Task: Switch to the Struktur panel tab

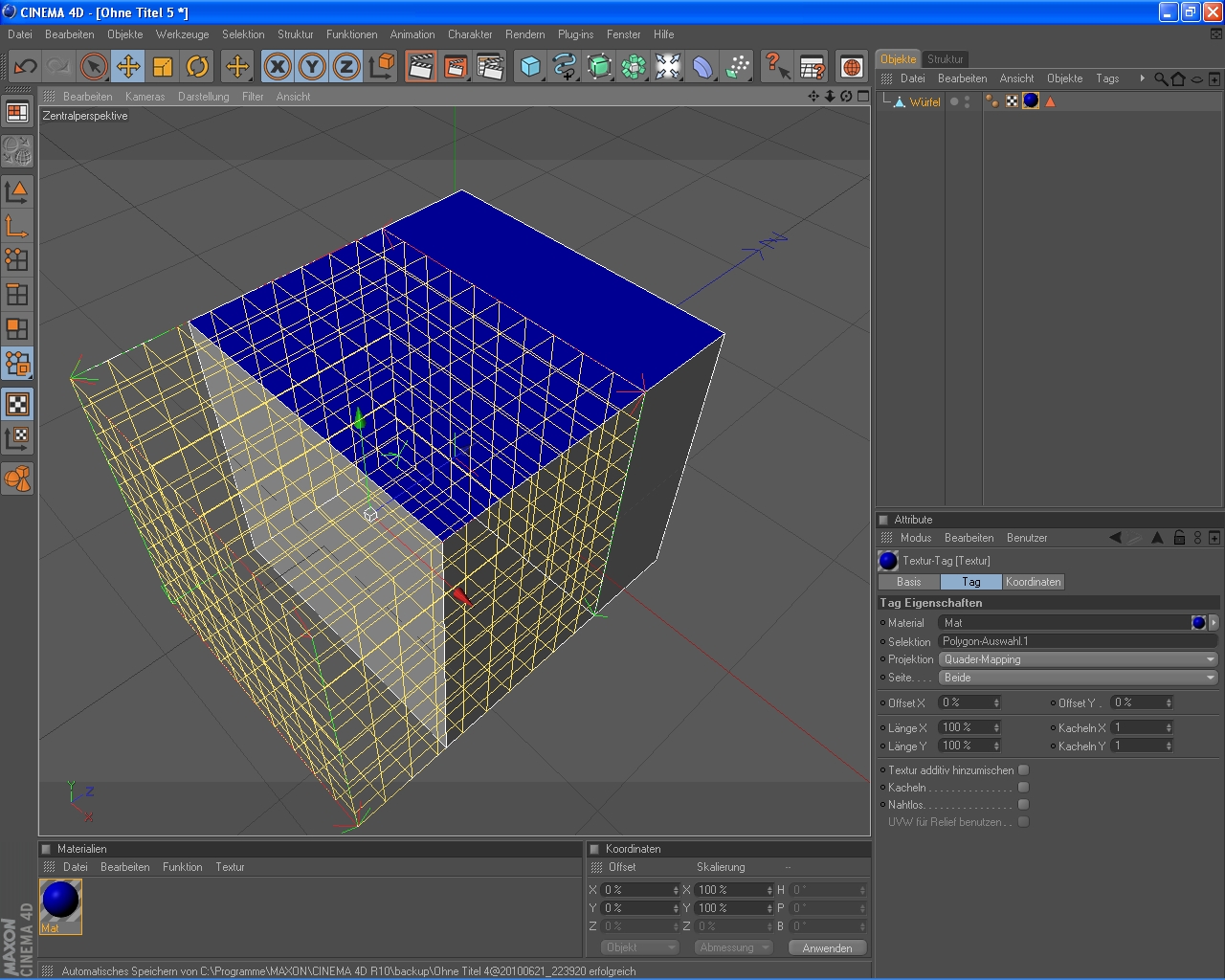Action: (945, 59)
